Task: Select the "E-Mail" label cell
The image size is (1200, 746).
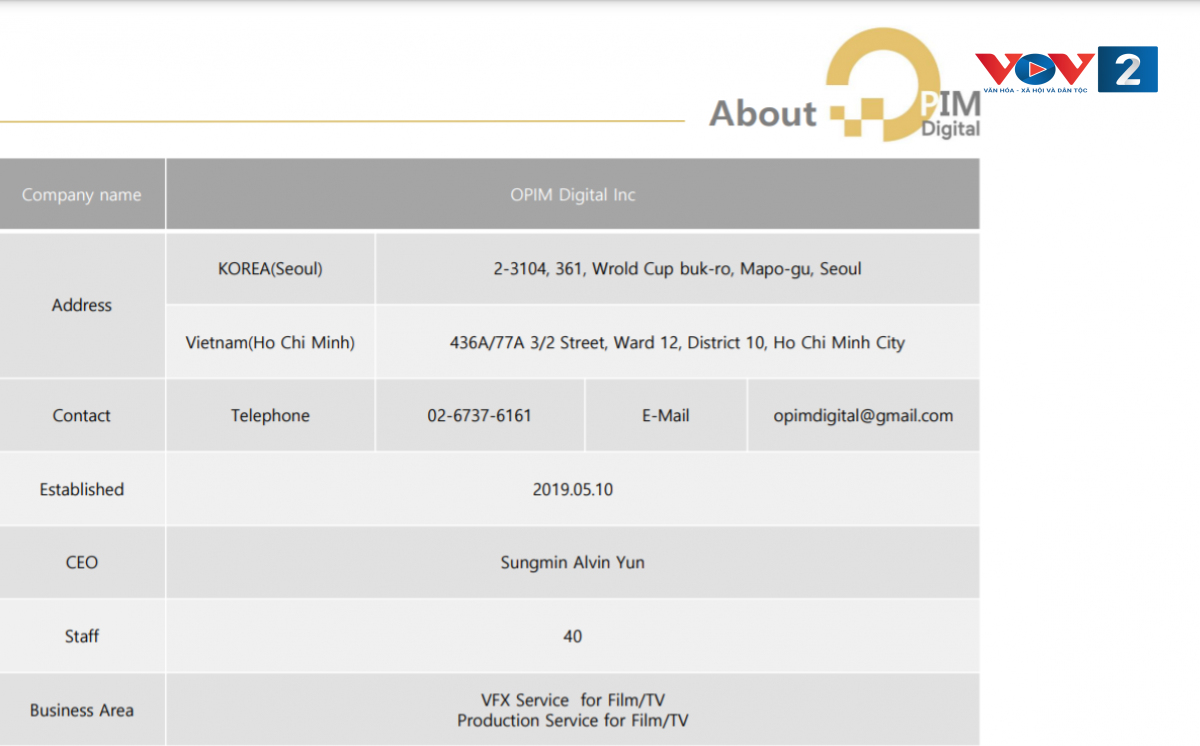Action: coord(666,416)
